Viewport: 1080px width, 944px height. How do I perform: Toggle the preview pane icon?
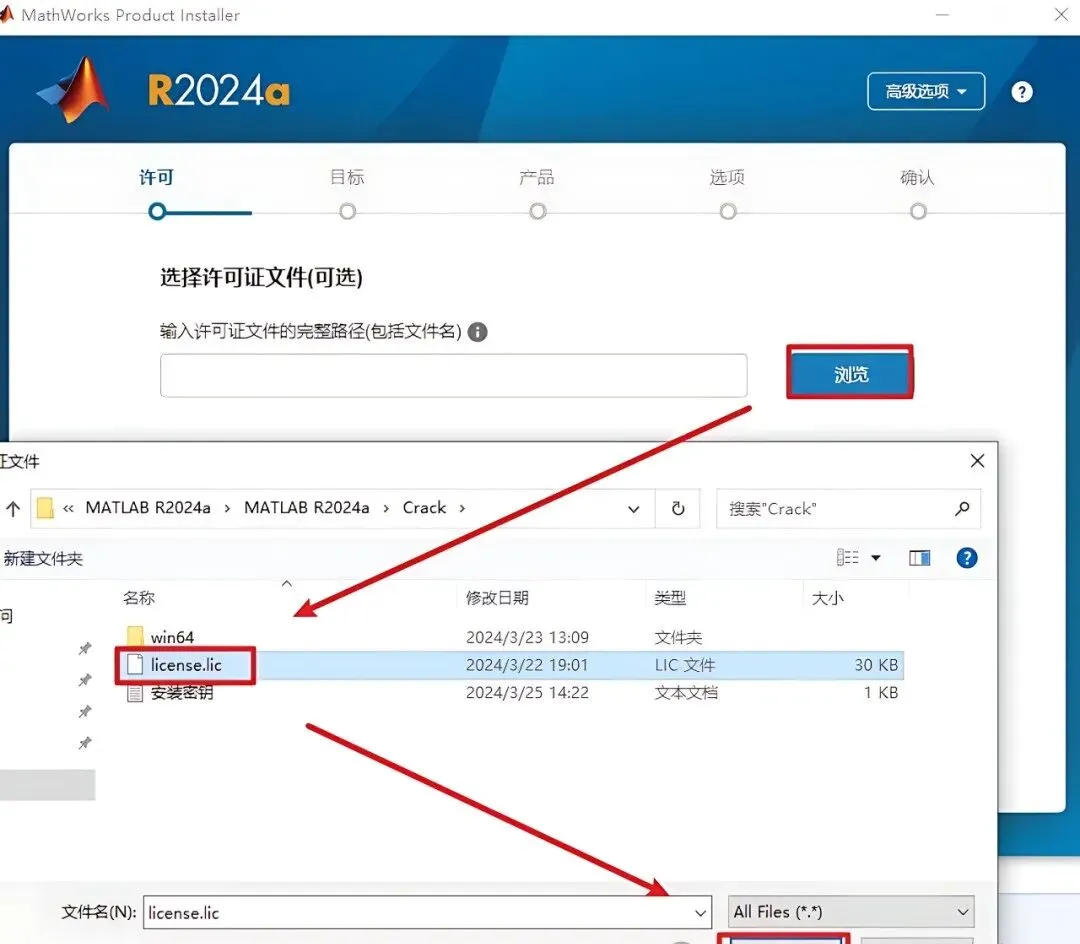pyautogui.click(x=920, y=558)
